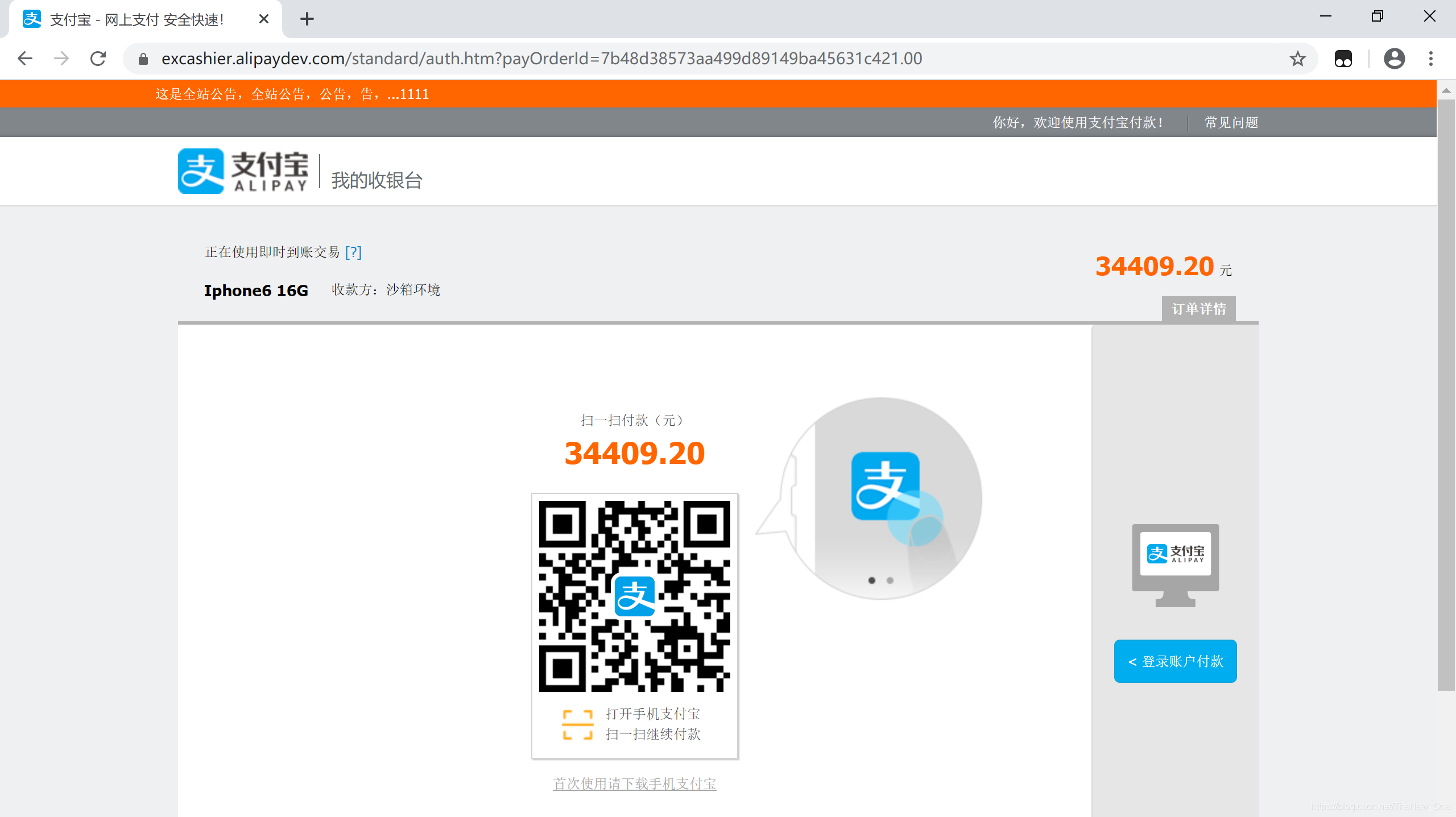Bookmark this page with star icon
The image size is (1456, 817).
(1297, 59)
